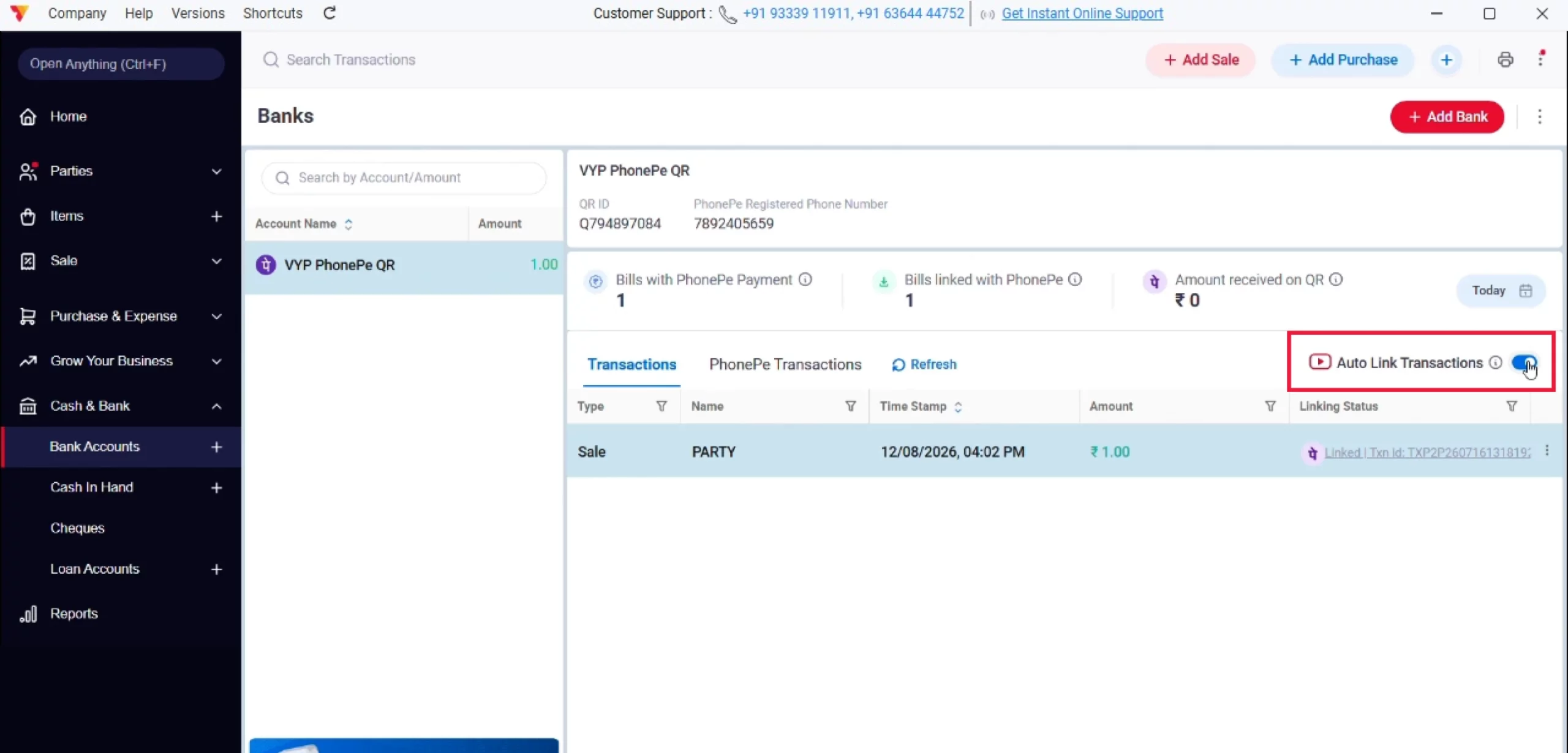Viewport: 1568px width, 753px height.
Task: Click the refresh icon in top menu bar
Action: pyautogui.click(x=330, y=13)
